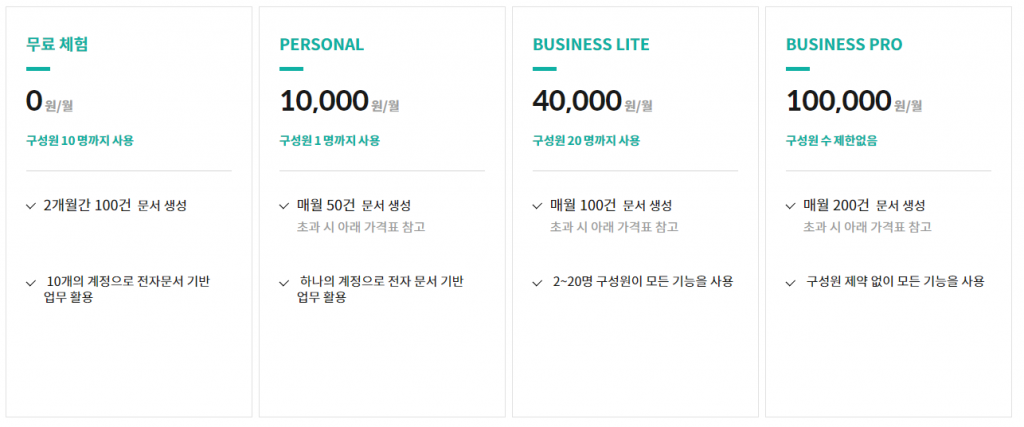Image resolution: width=1024 pixels, height=427 pixels.
Task: Click checkmark beside 2개월간 100건 문서 생성
Action: [31, 206]
